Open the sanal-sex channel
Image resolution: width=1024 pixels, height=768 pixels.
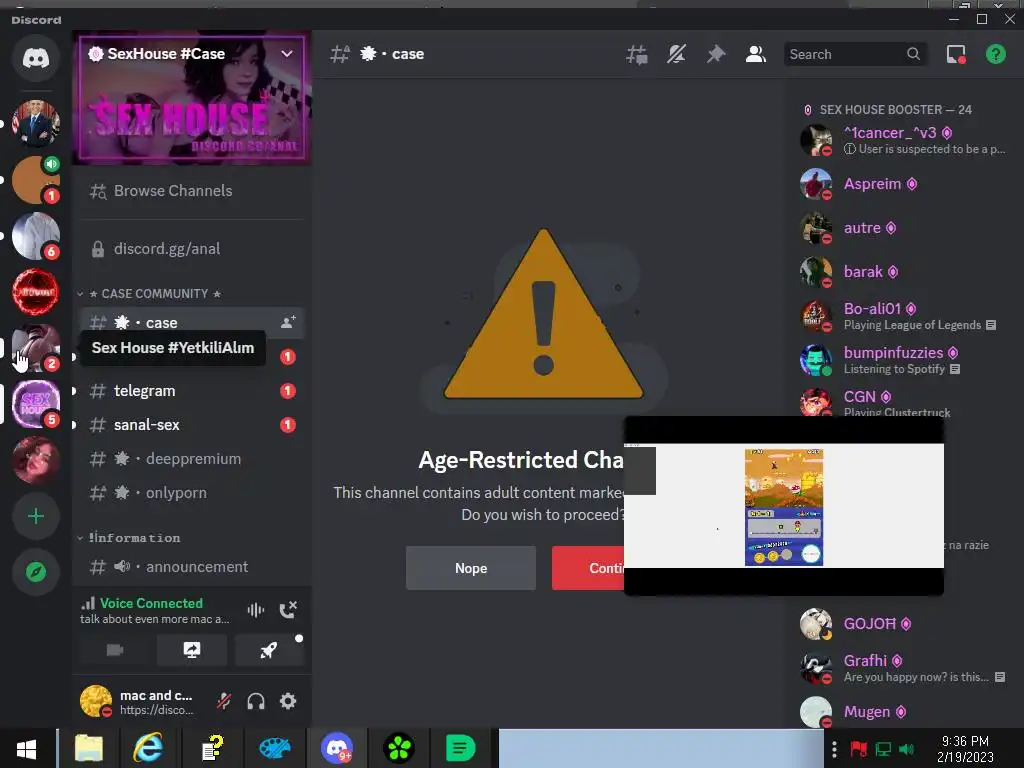tap(191, 424)
